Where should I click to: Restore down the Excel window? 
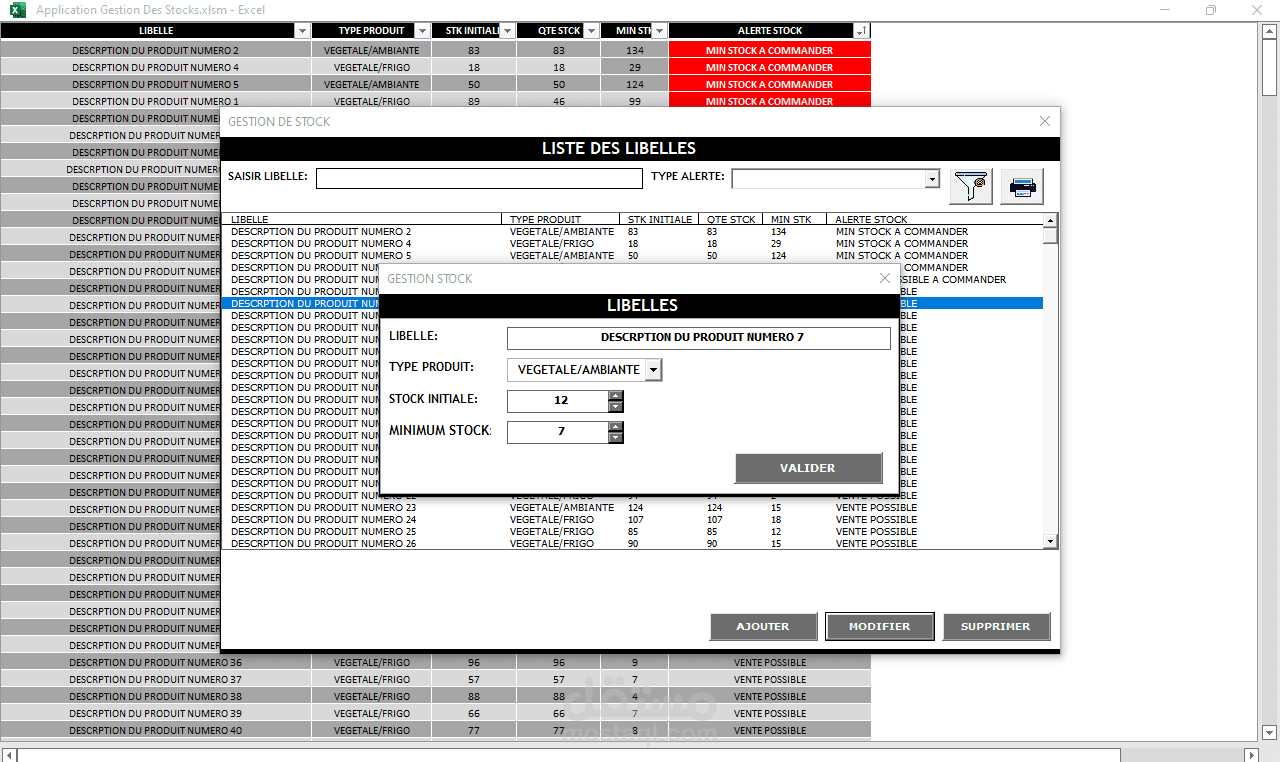point(1211,10)
